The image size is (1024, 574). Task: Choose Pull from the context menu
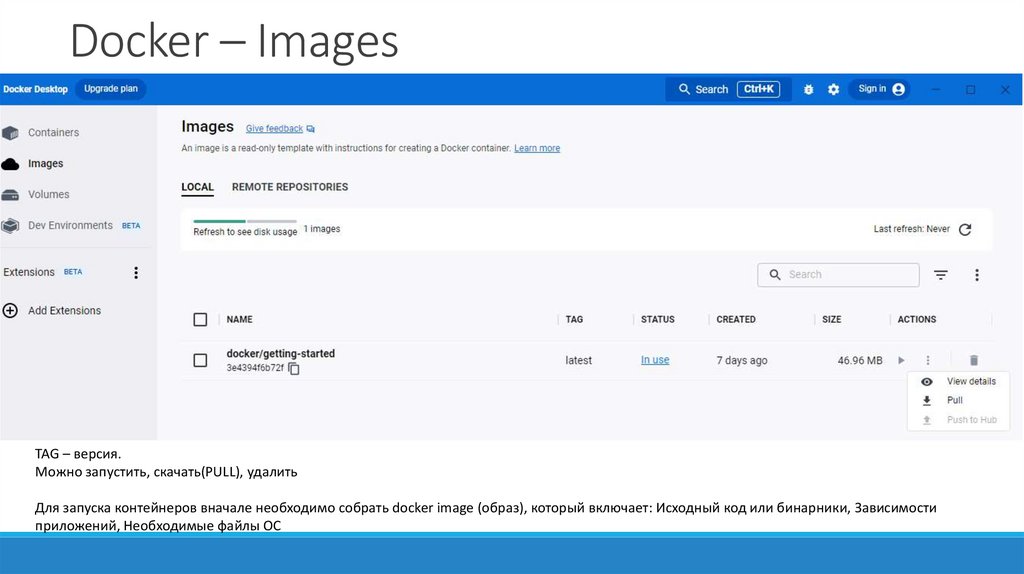point(954,400)
